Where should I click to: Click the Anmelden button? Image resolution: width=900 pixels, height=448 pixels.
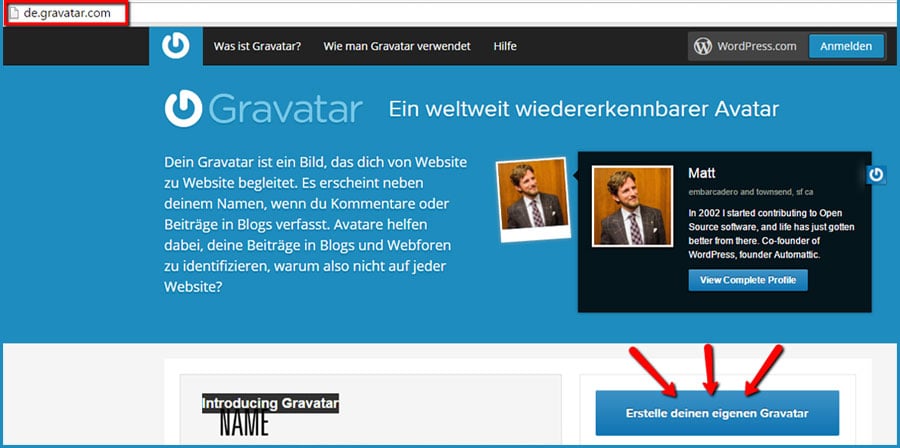[846, 46]
